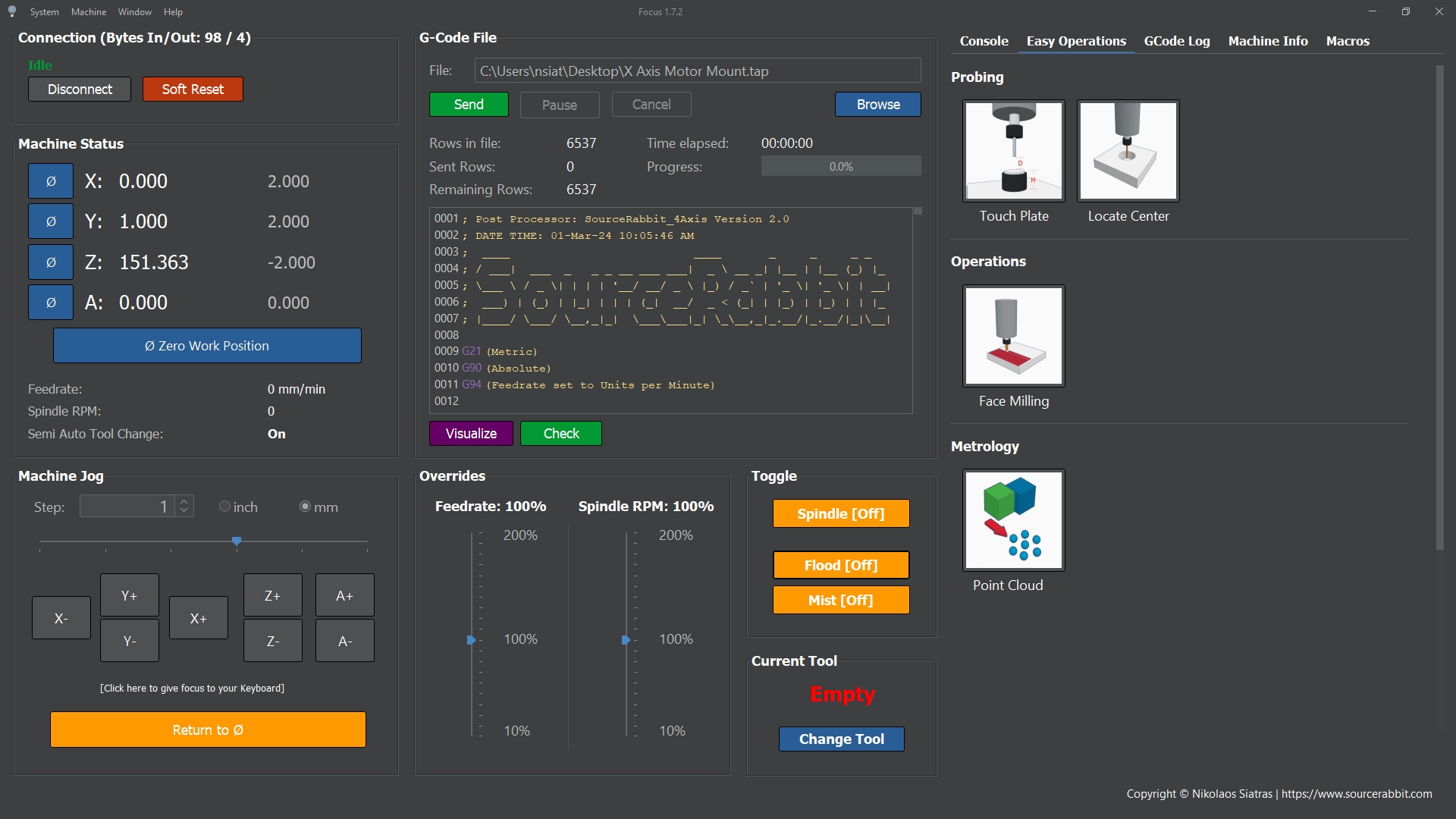This screenshot has width=1456, height=819.
Task: Toggle the Spindle [Off] button
Action: (x=840, y=513)
